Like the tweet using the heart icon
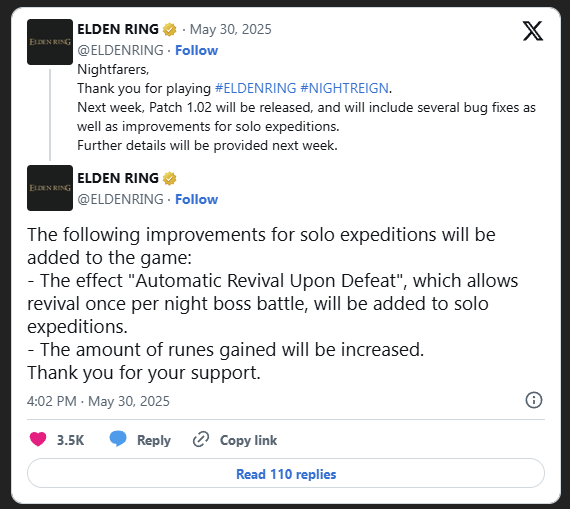This screenshot has height=509, width=570. 38,439
